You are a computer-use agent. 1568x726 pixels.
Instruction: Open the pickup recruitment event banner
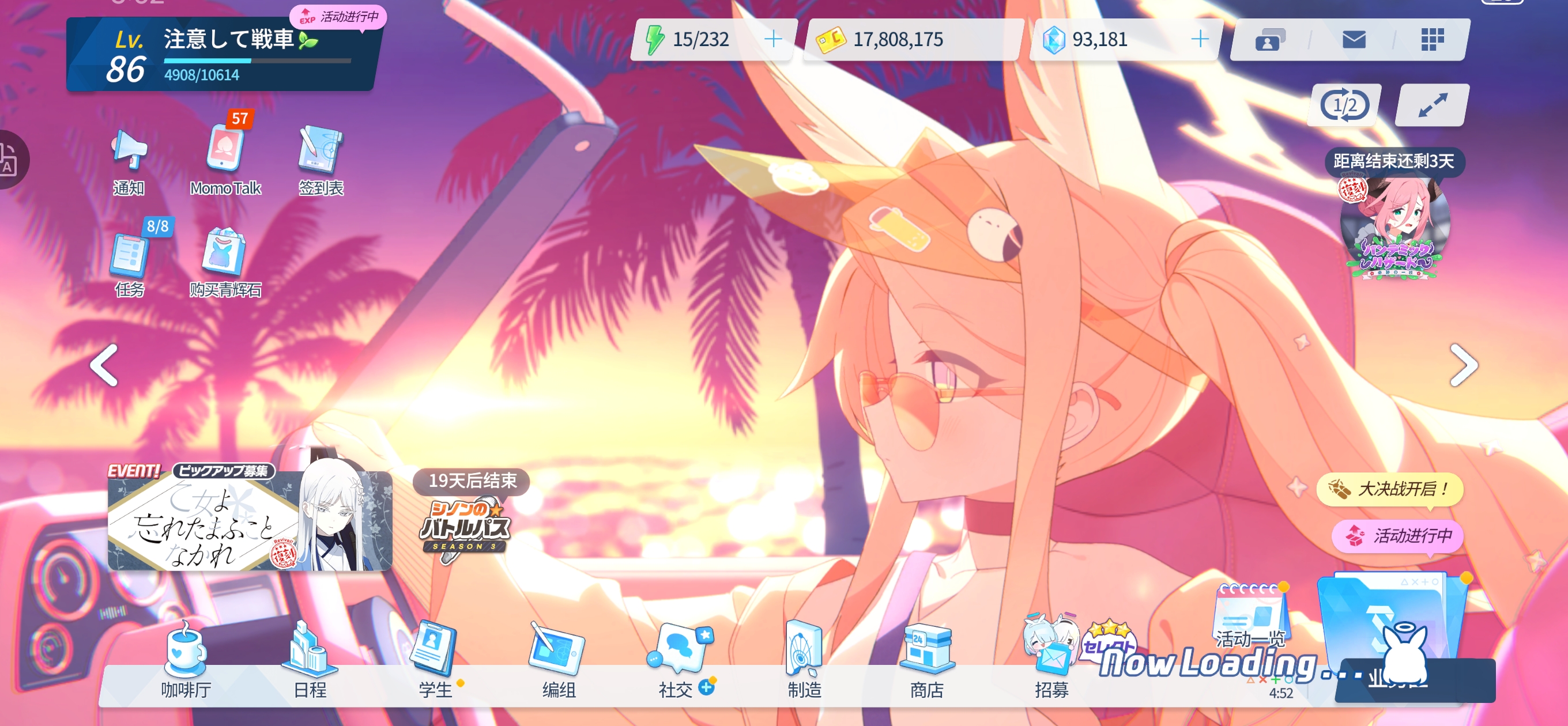[x=250, y=518]
